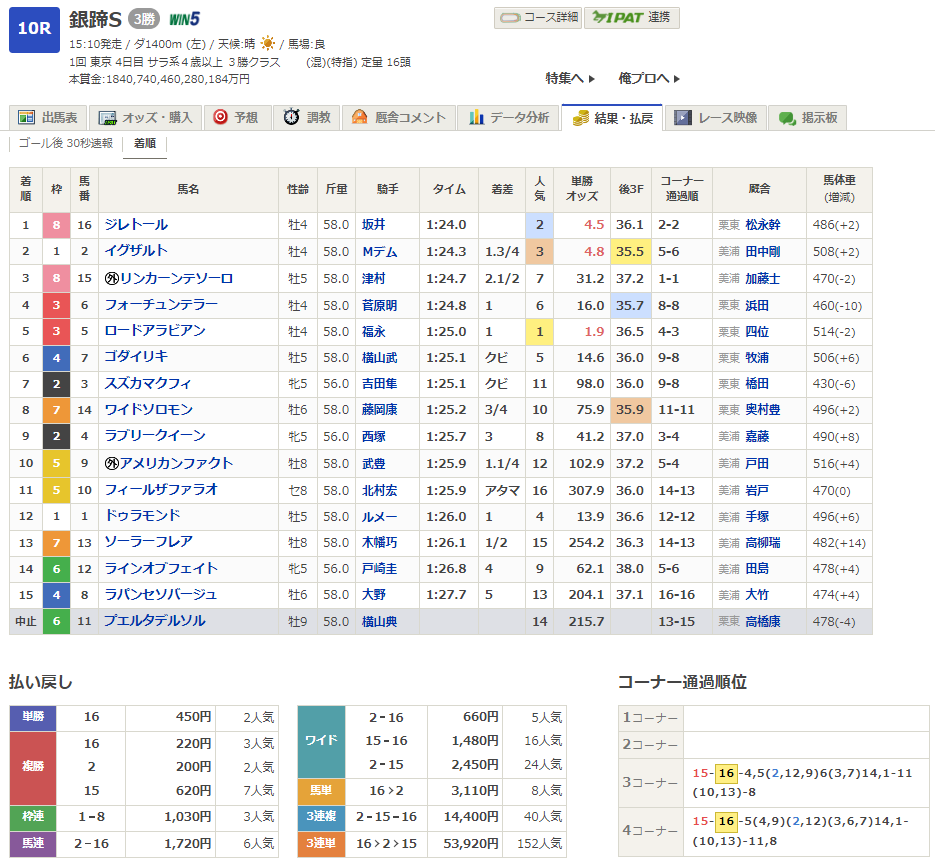The image size is (935, 866).
Task: Open horse ジレトール's page
Action: click(137, 225)
